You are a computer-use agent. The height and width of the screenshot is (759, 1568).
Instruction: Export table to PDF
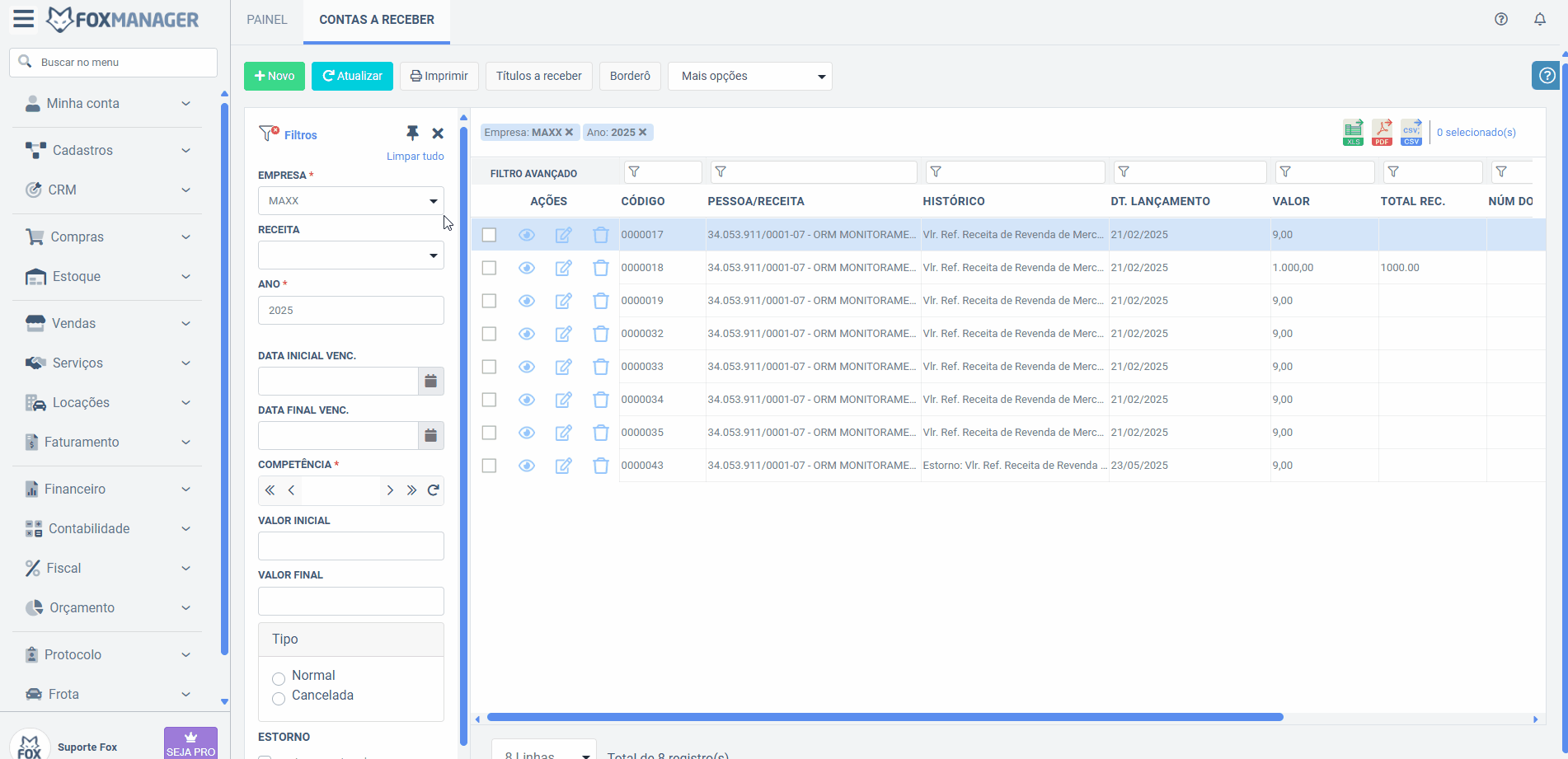[1382, 132]
